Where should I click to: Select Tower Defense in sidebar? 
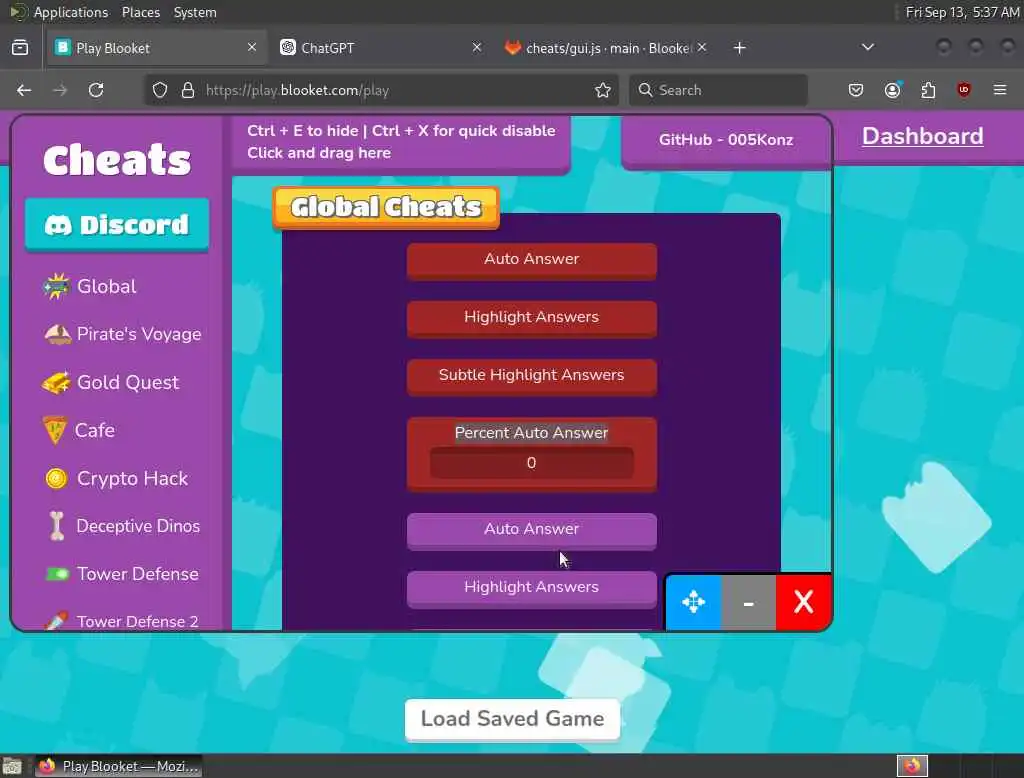[121, 574]
